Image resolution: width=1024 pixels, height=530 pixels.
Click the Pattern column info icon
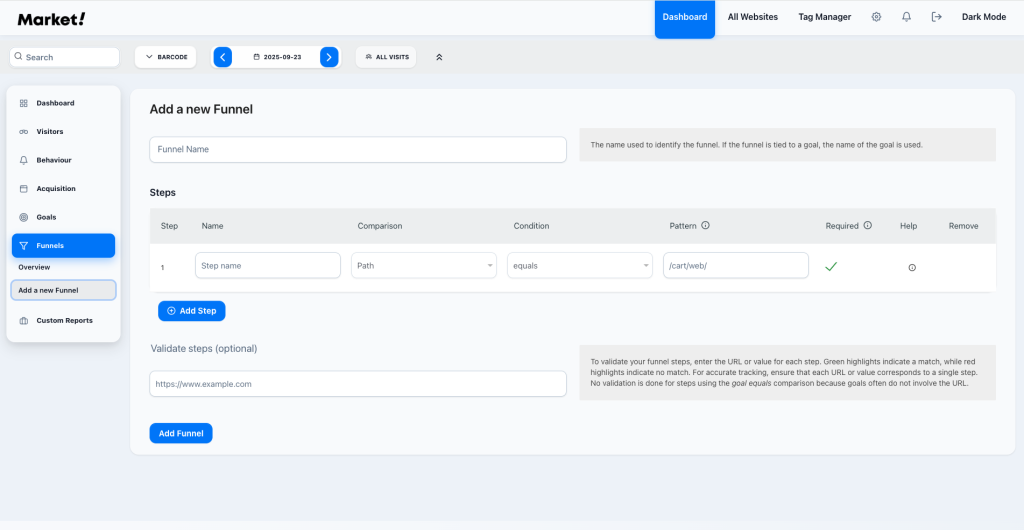(706, 226)
